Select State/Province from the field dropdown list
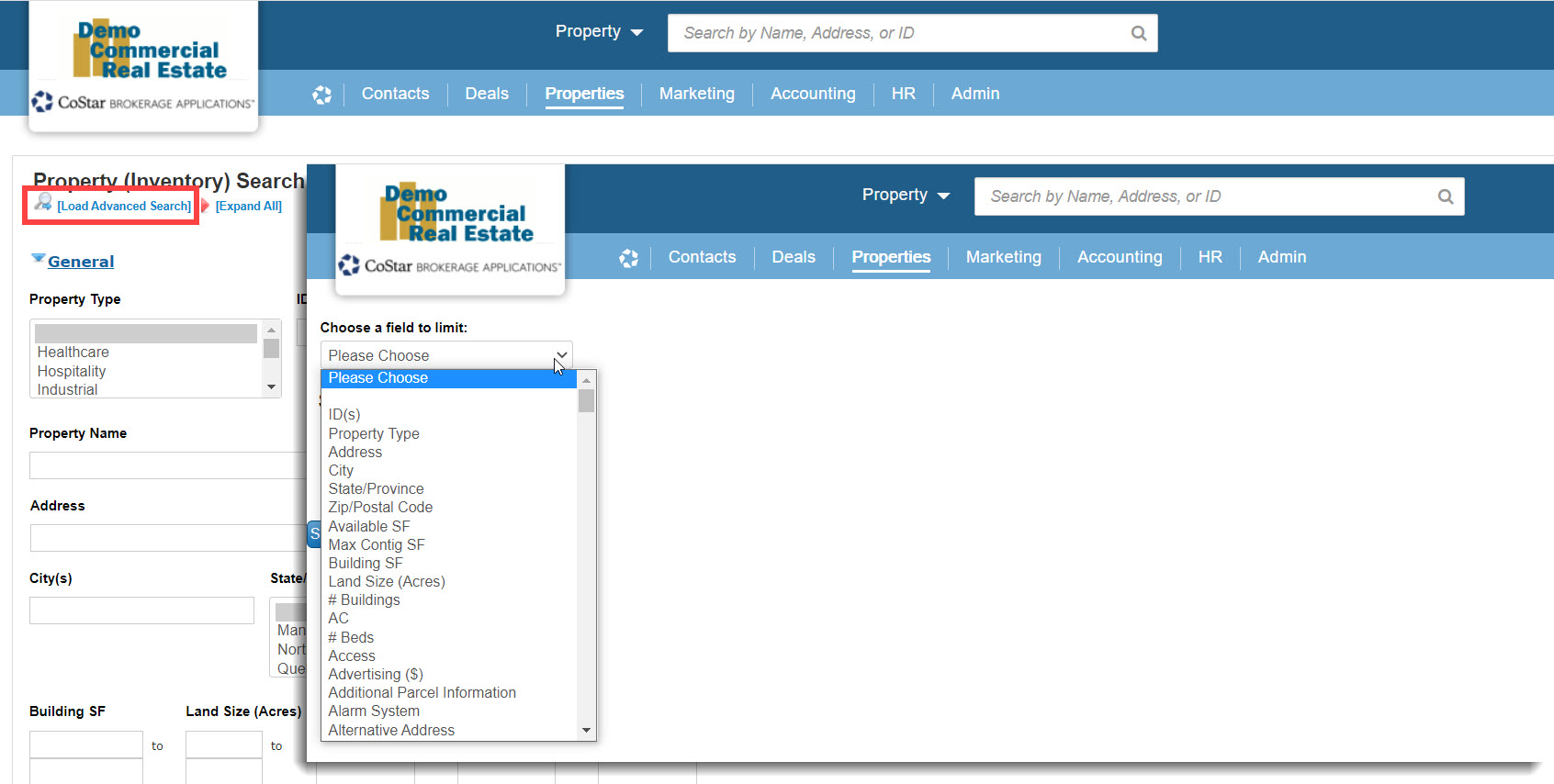 [x=449, y=489]
